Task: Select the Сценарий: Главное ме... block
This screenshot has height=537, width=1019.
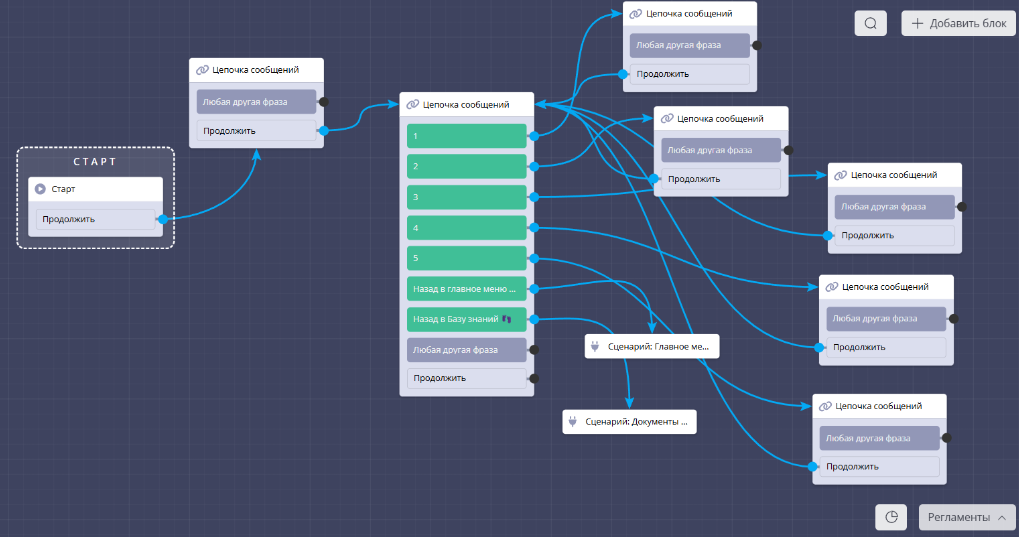Action: tap(652, 347)
